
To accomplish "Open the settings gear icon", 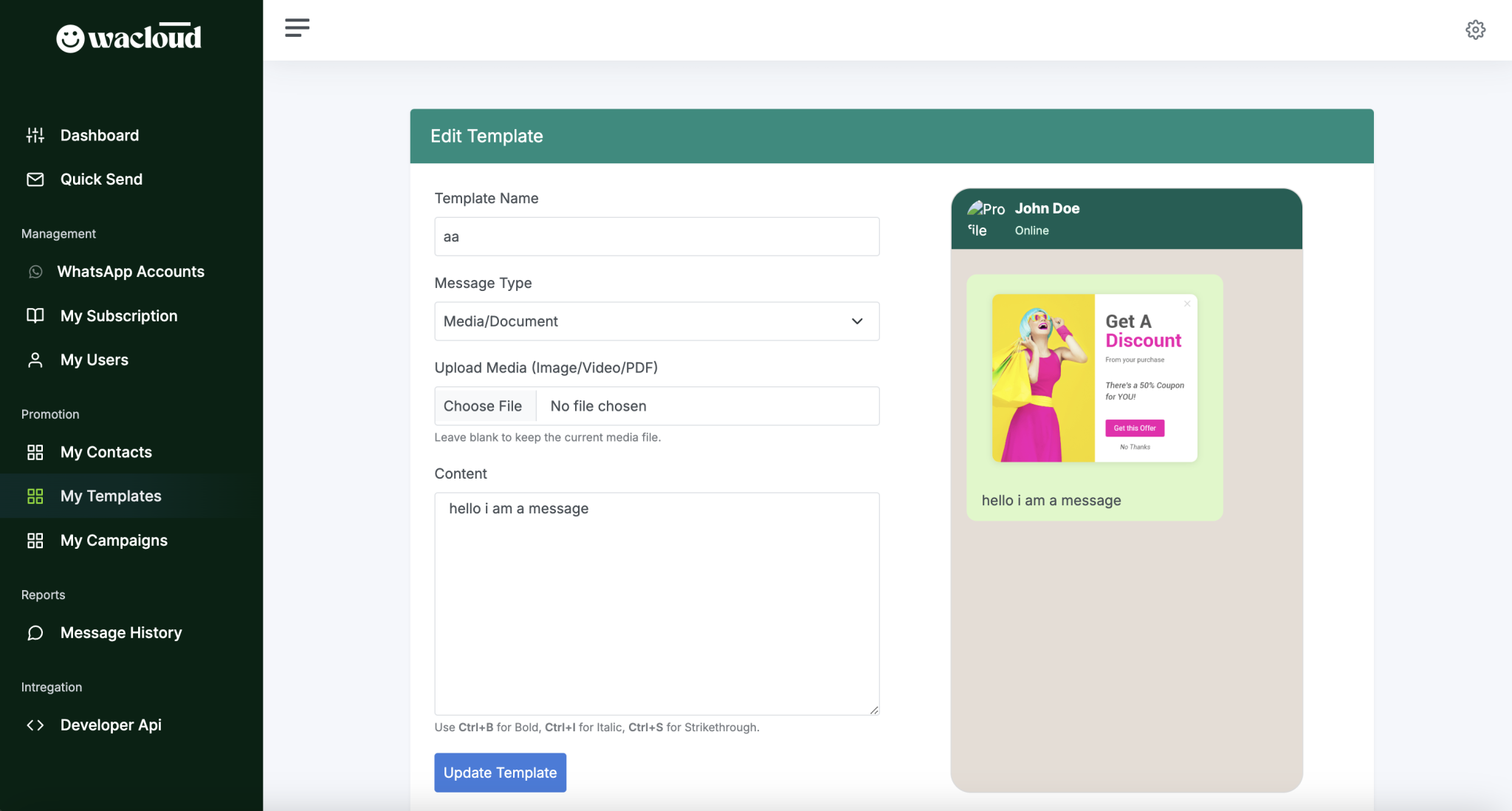I will [1475, 30].
